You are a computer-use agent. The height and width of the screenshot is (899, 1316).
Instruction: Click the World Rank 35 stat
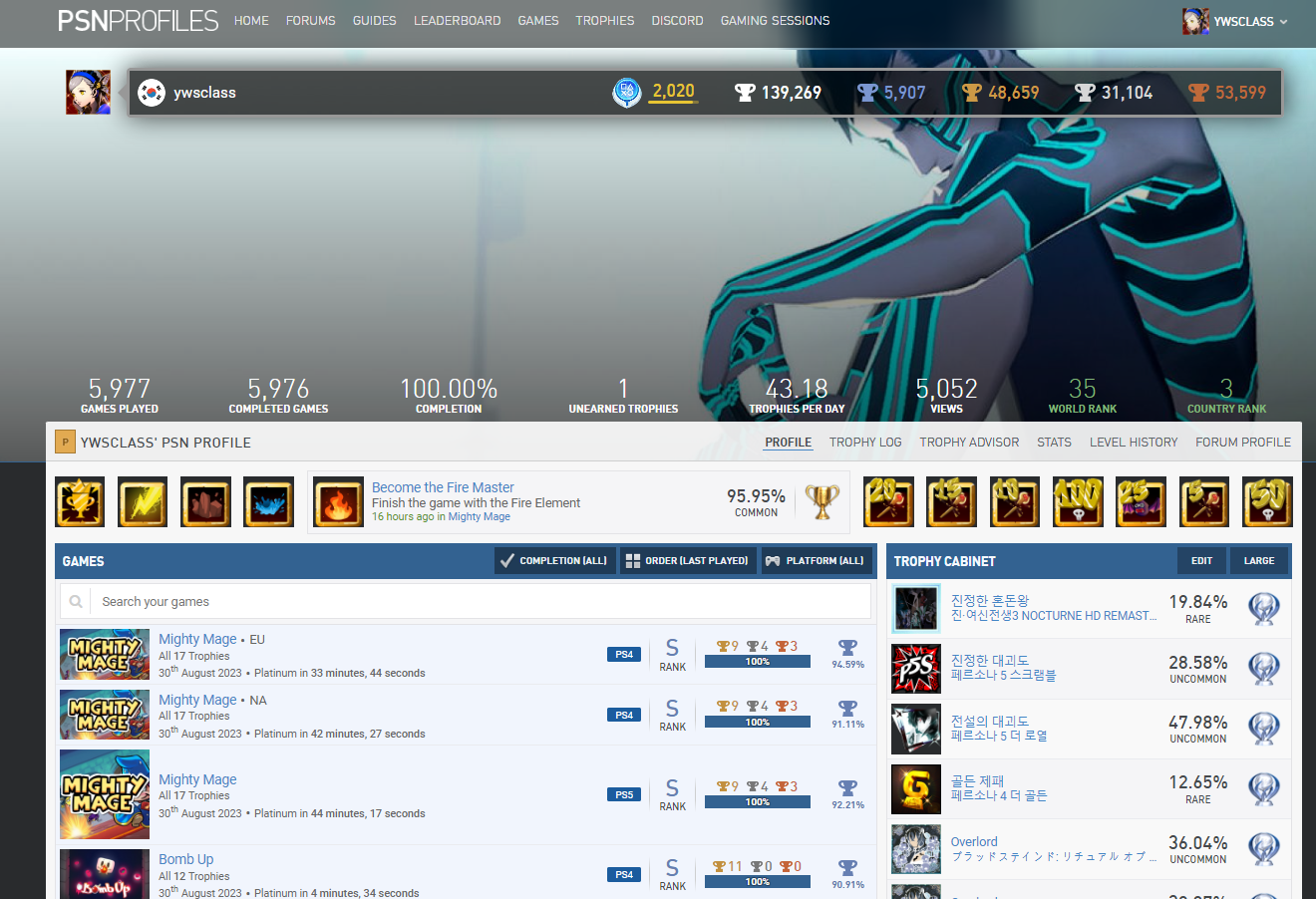[x=1083, y=395]
